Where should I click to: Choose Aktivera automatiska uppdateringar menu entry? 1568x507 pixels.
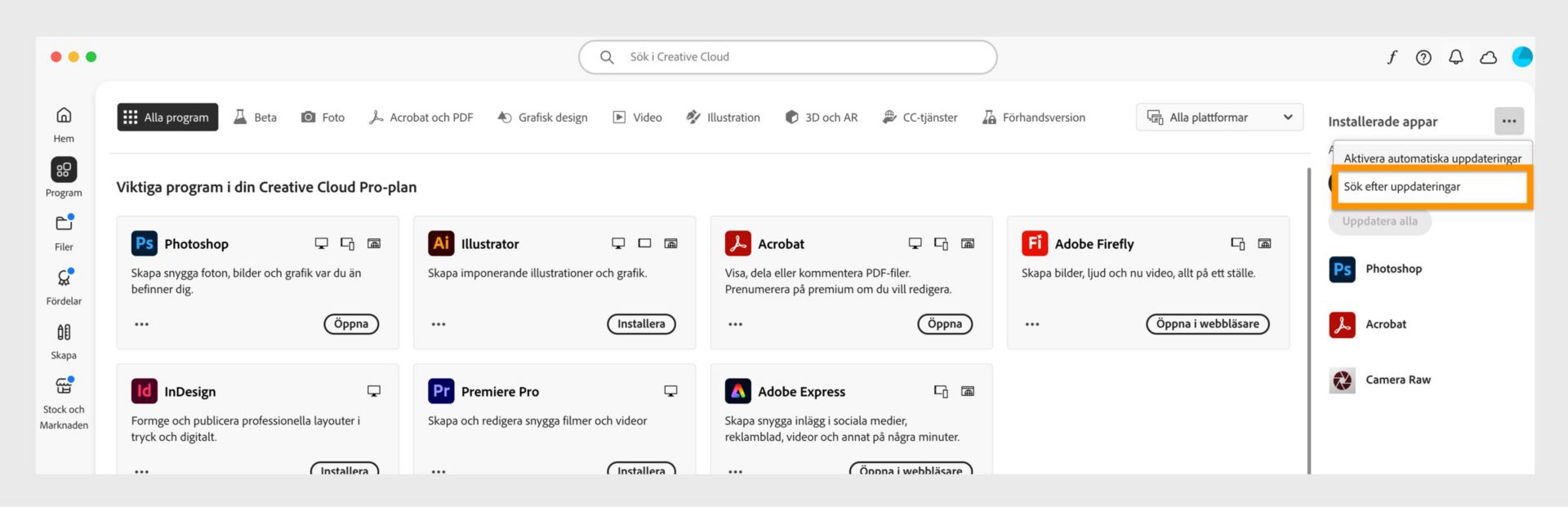coord(1432,157)
